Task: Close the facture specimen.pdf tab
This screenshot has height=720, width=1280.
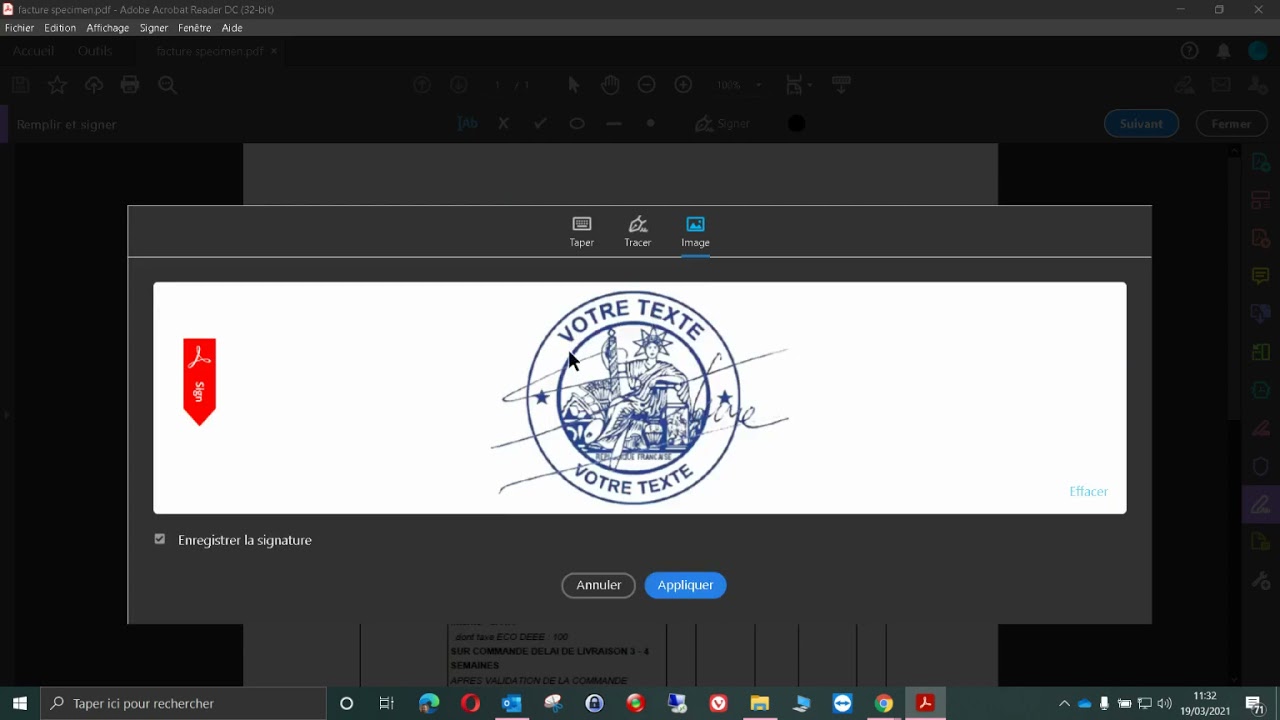Action: pyautogui.click(x=274, y=51)
